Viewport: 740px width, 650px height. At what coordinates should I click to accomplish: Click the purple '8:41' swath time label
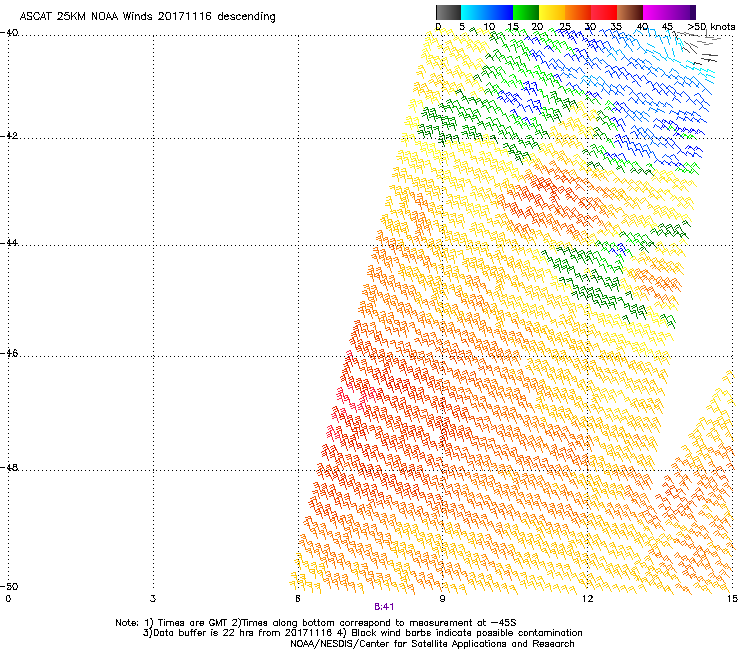tap(384, 607)
